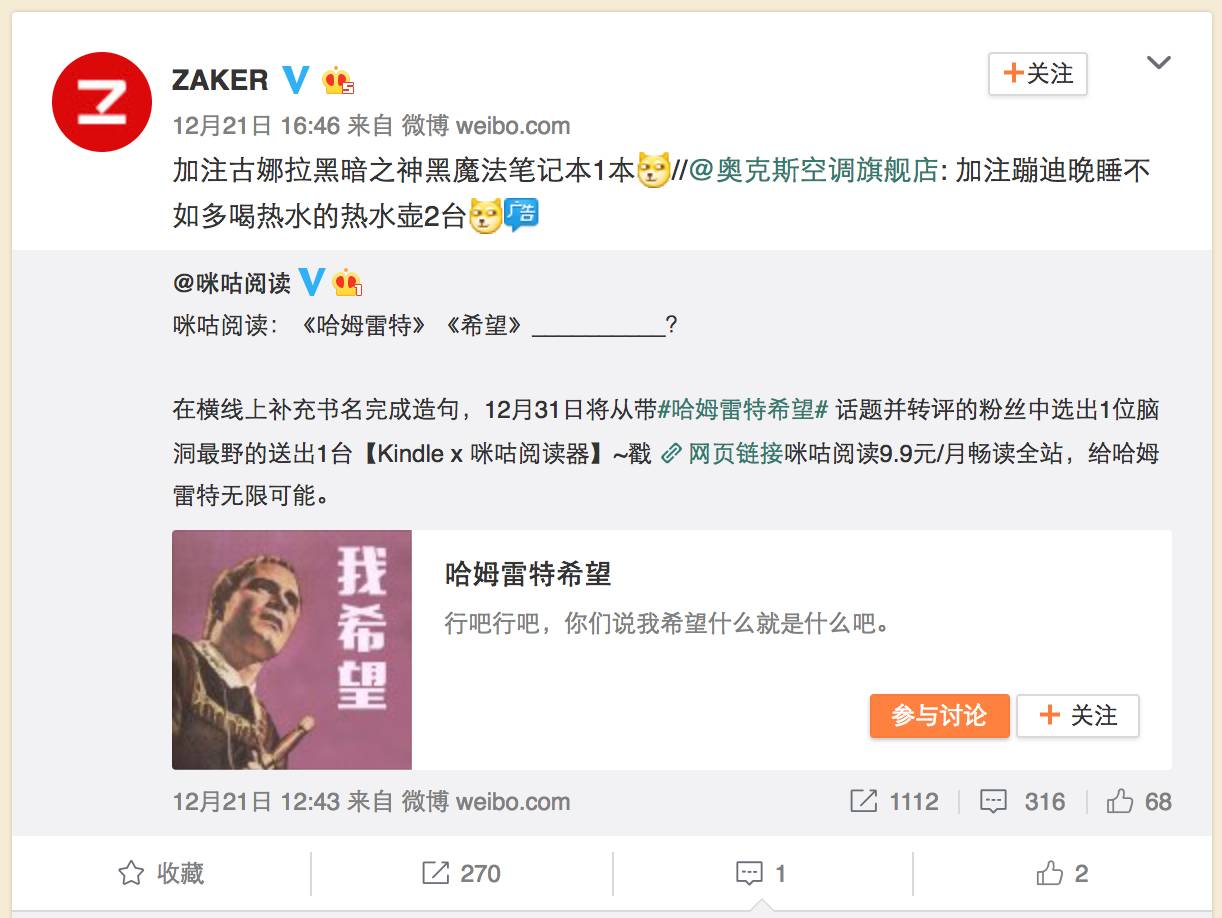Open ZAKER's red Z avatar
Viewport: 1222px width, 918px height.
point(101,102)
